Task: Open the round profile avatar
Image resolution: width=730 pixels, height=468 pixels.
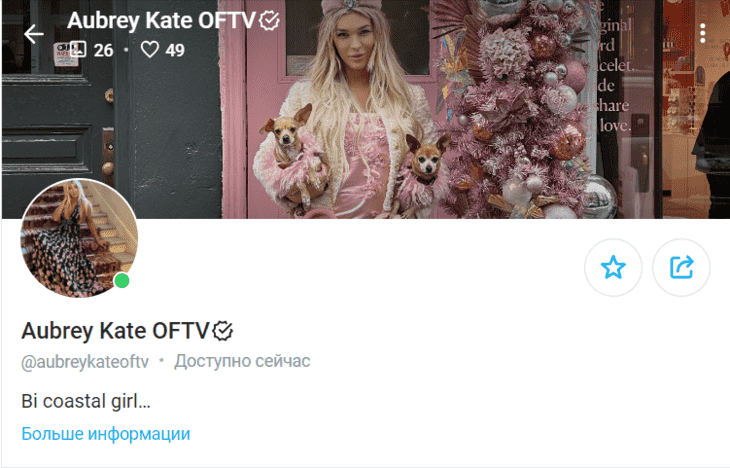Action: point(79,238)
